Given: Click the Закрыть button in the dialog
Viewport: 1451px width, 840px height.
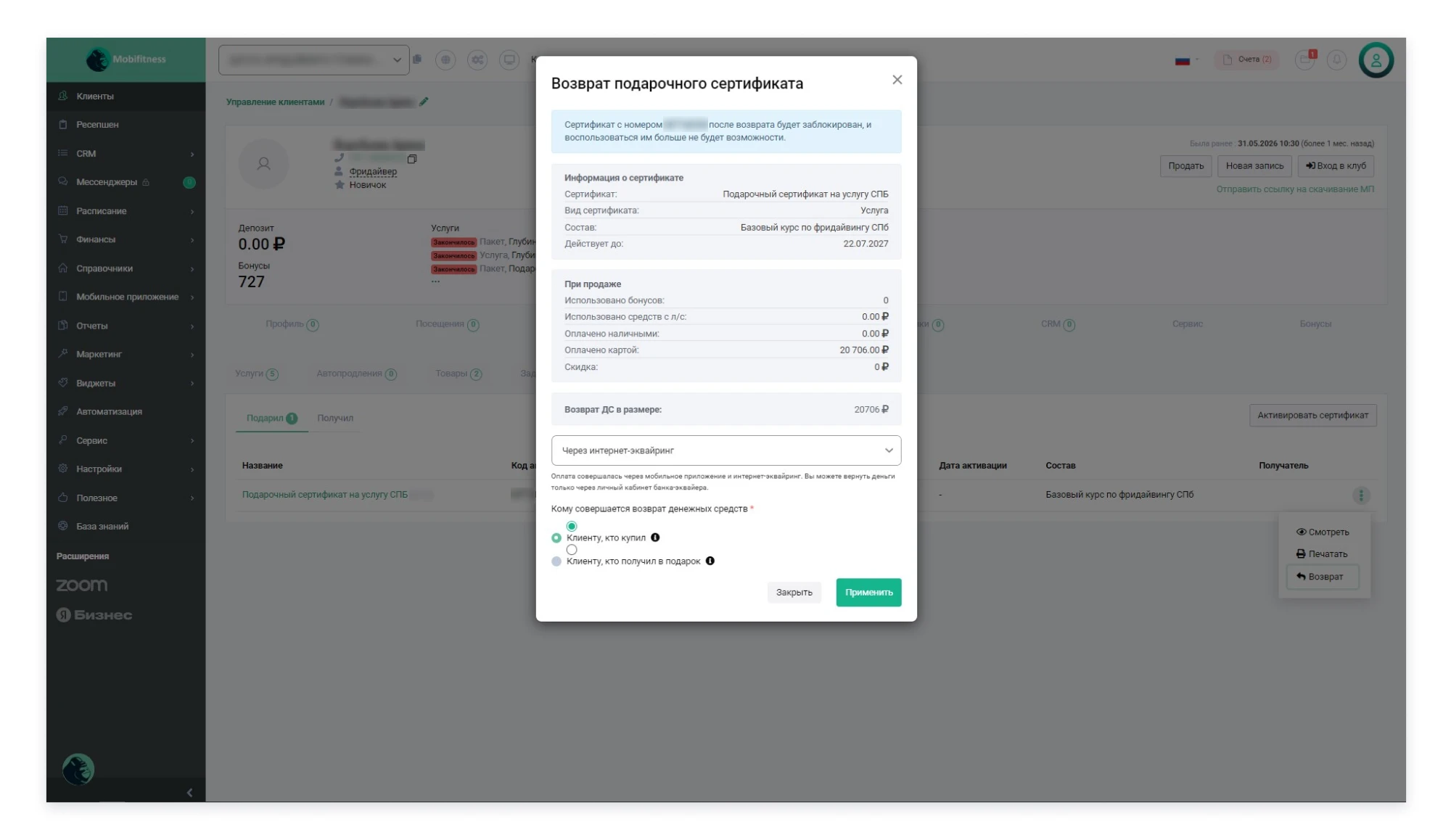Looking at the screenshot, I should 794,592.
